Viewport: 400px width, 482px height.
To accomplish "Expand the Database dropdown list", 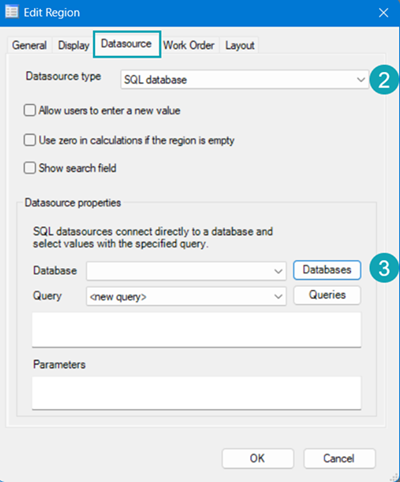I will pos(186,271).
